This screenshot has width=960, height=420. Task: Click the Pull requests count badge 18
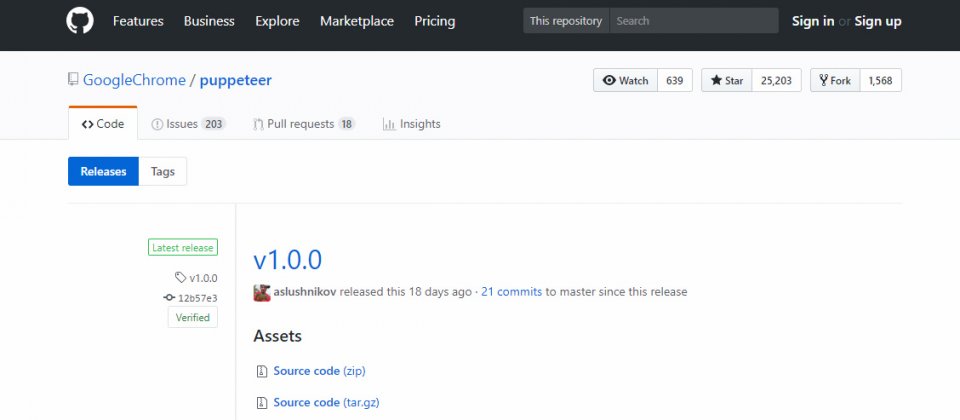[347, 124]
